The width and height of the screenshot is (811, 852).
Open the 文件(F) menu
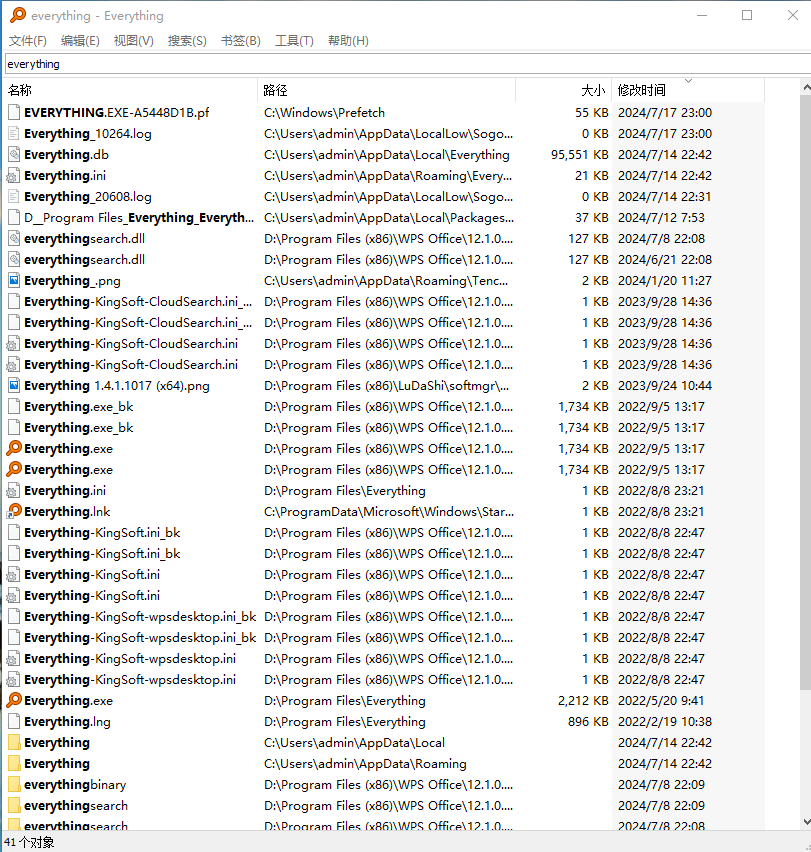pyautogui.click(x=28, y=41)
